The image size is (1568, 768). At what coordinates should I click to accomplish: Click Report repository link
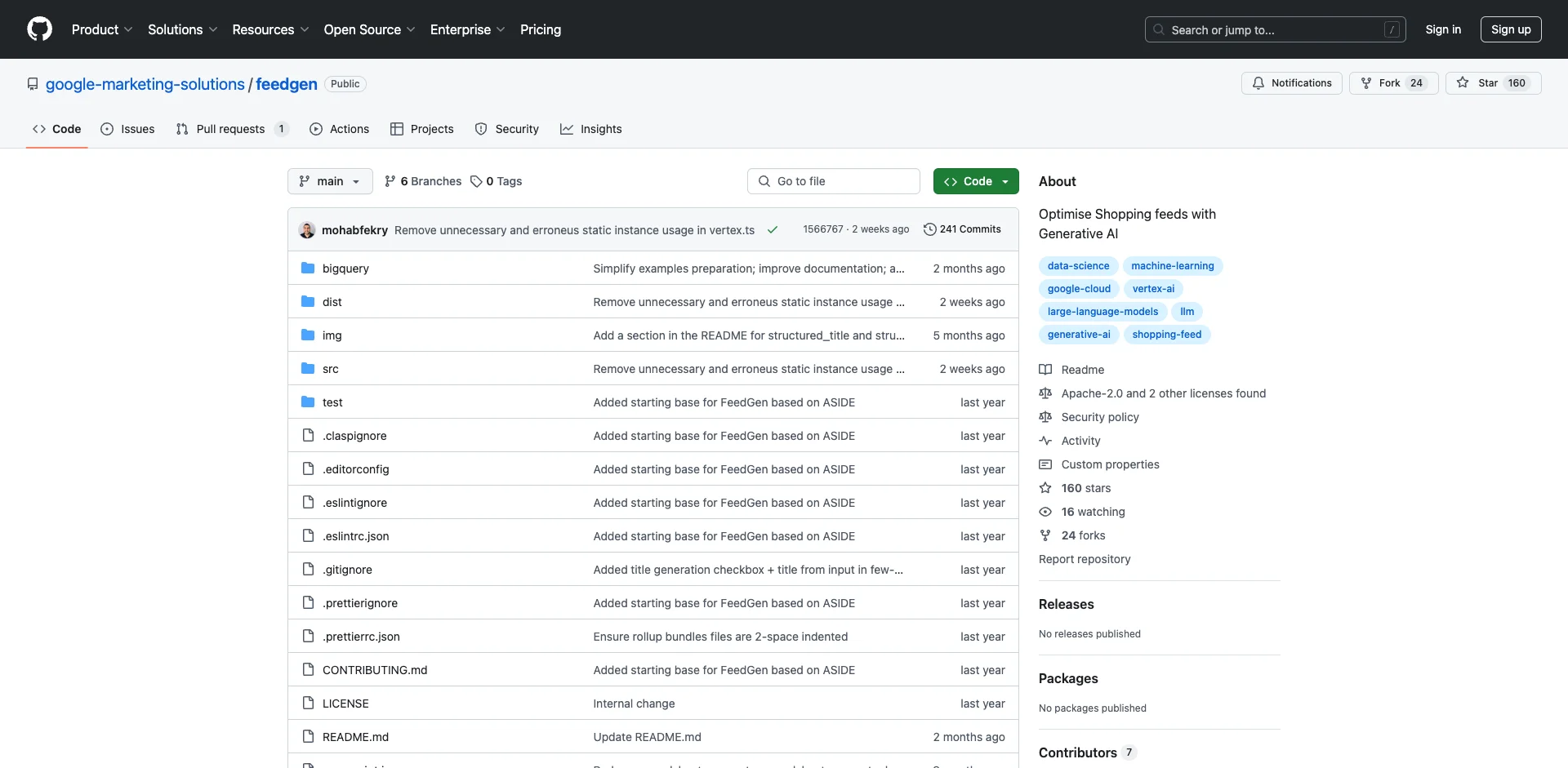click(x=1085, y=559)
